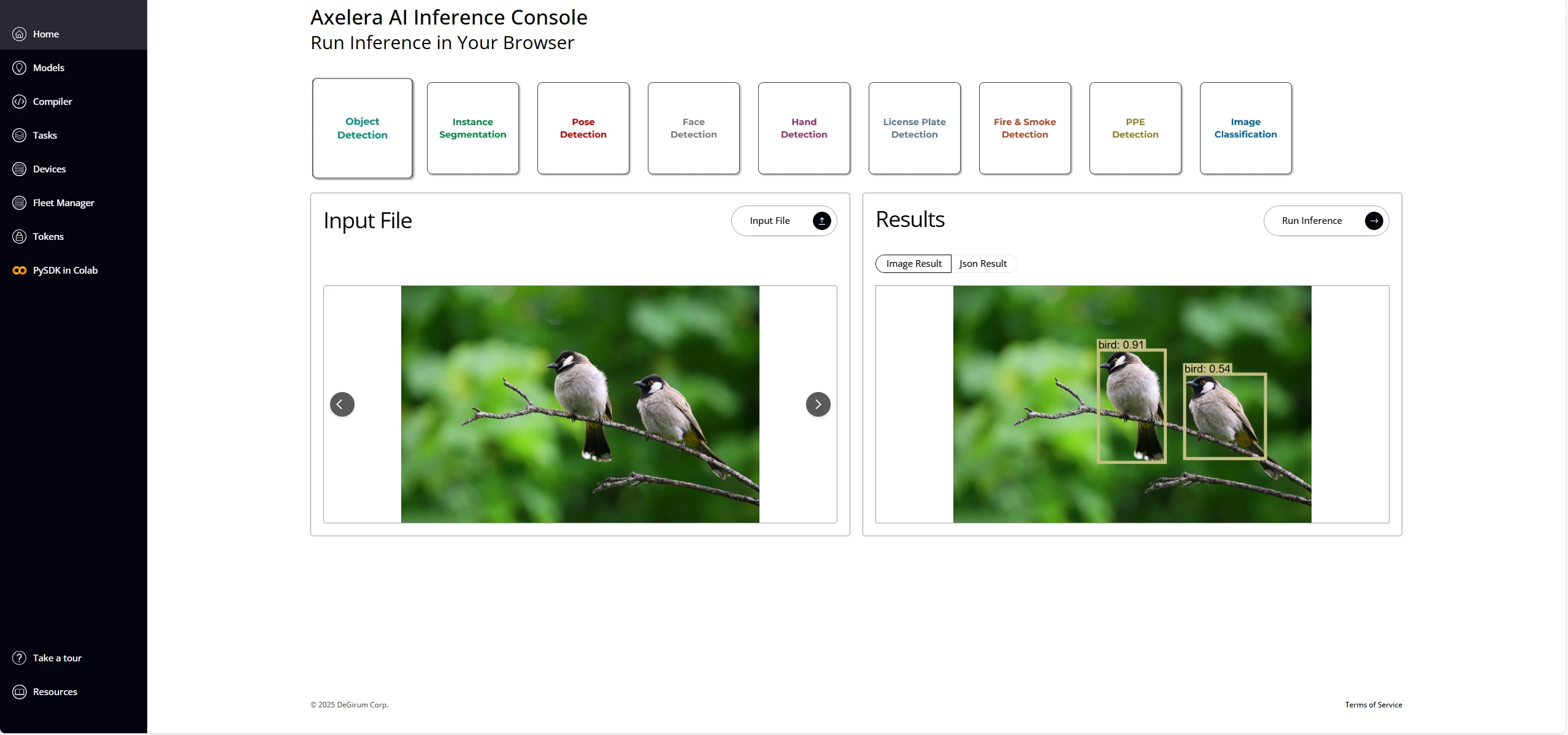Open the Tokens lock icon
The image size is (1568, 735).
tap(20, 236)
